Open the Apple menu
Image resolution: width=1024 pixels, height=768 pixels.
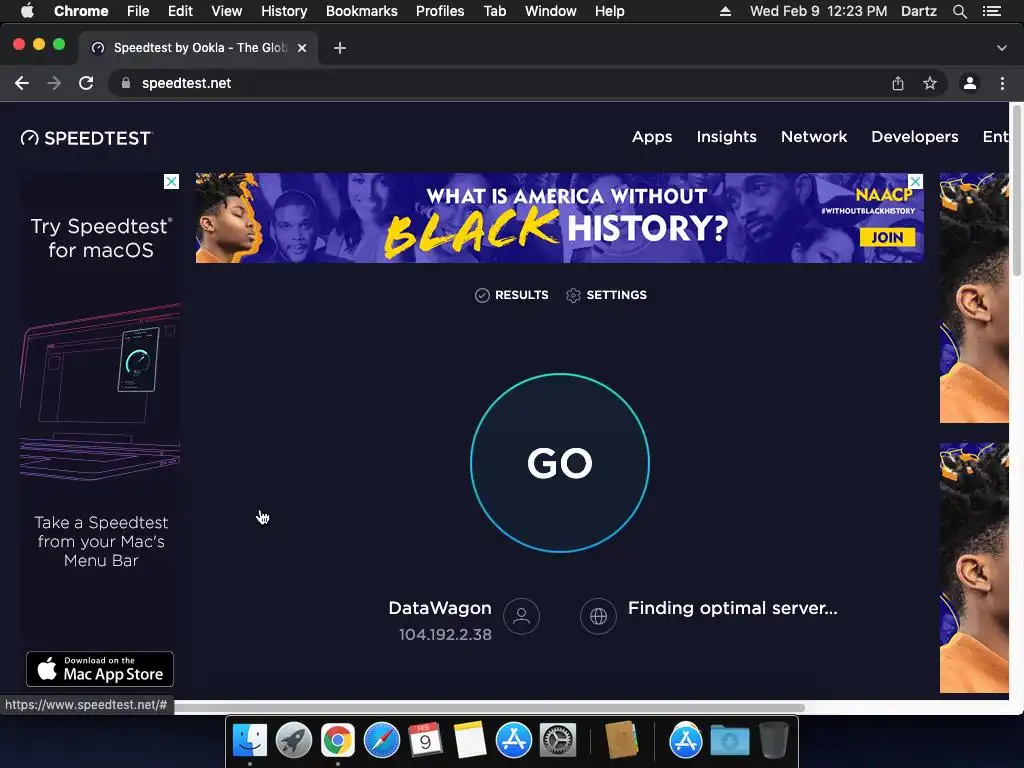(27, 11)
